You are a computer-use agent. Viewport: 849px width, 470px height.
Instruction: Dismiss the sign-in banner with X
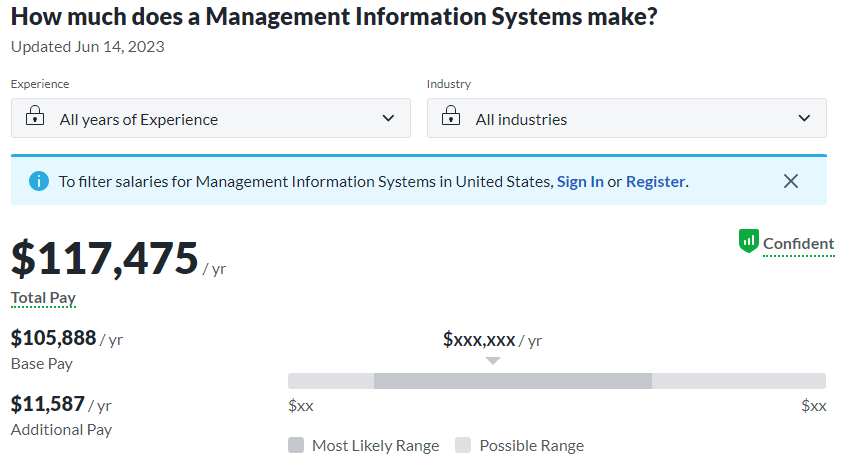click(x=791, y=181)
